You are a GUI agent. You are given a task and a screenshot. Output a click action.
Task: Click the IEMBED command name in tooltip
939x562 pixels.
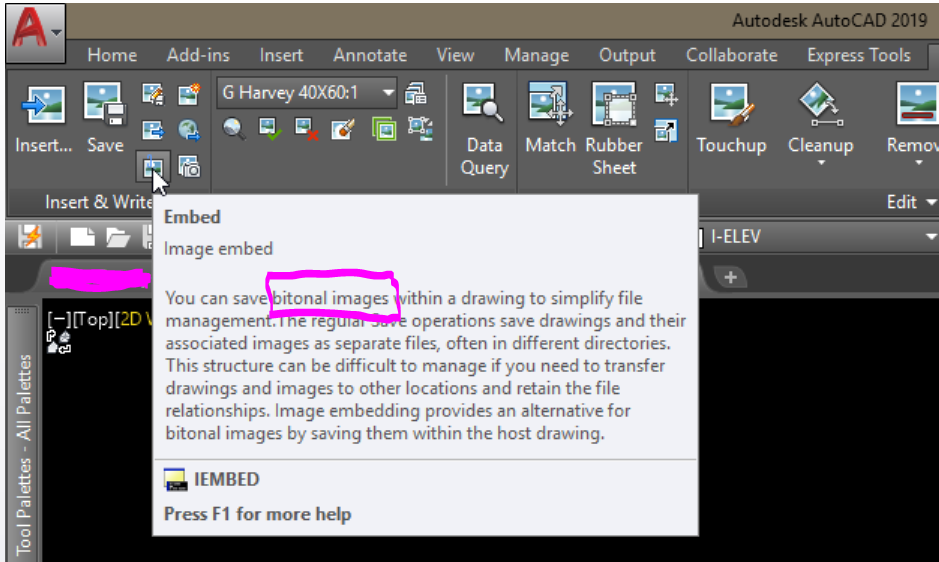(x=226, y=479)
